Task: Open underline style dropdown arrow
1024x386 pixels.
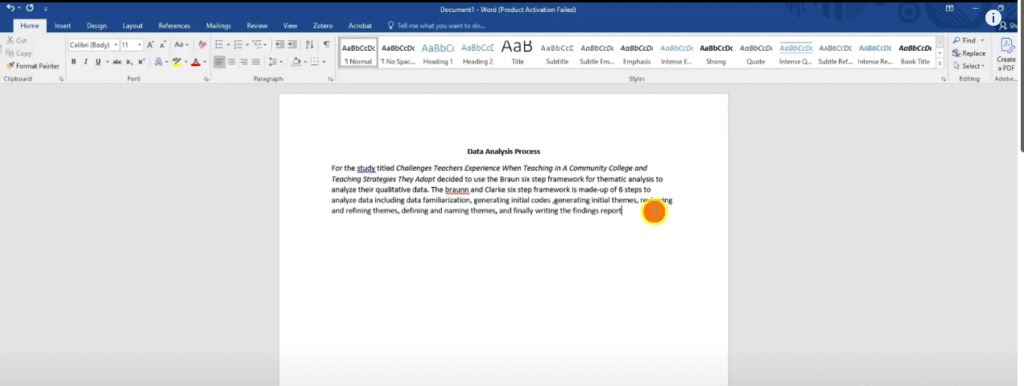Action: click(x=106, y=62)
